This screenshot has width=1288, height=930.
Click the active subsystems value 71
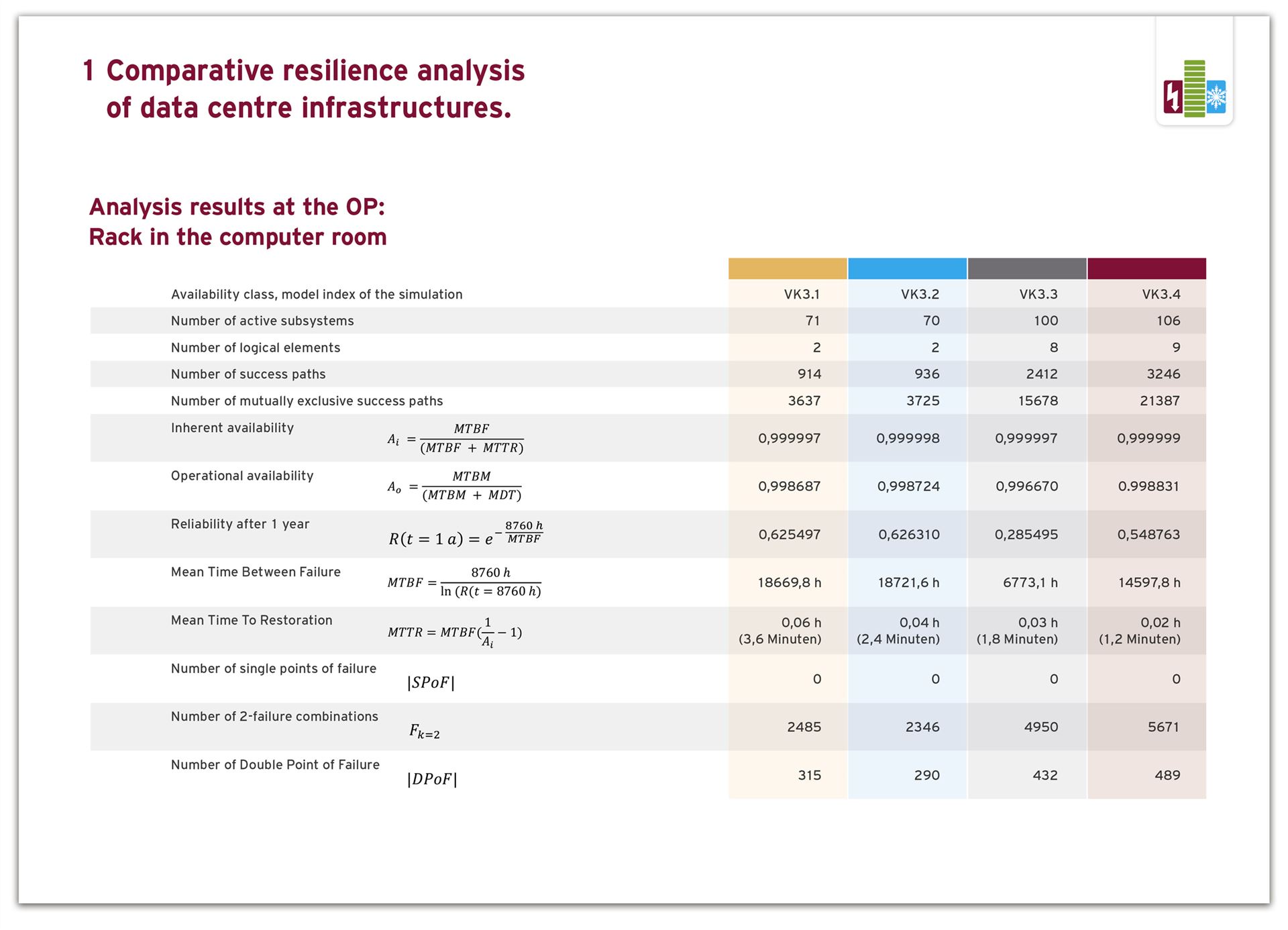pos(812,321)
